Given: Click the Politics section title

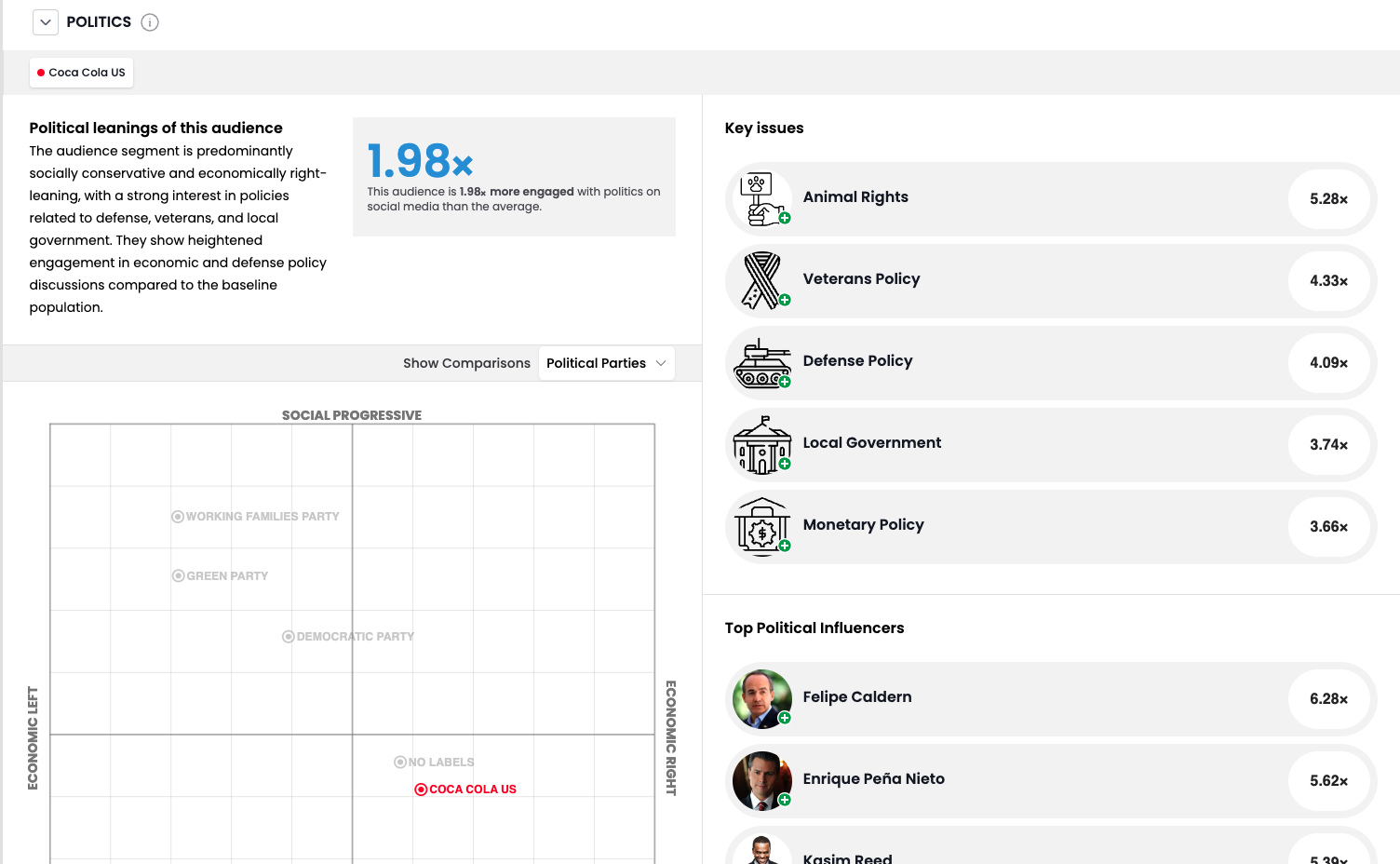Looking at the screenshot, I should pyautogui.click(x=99, y=22).
